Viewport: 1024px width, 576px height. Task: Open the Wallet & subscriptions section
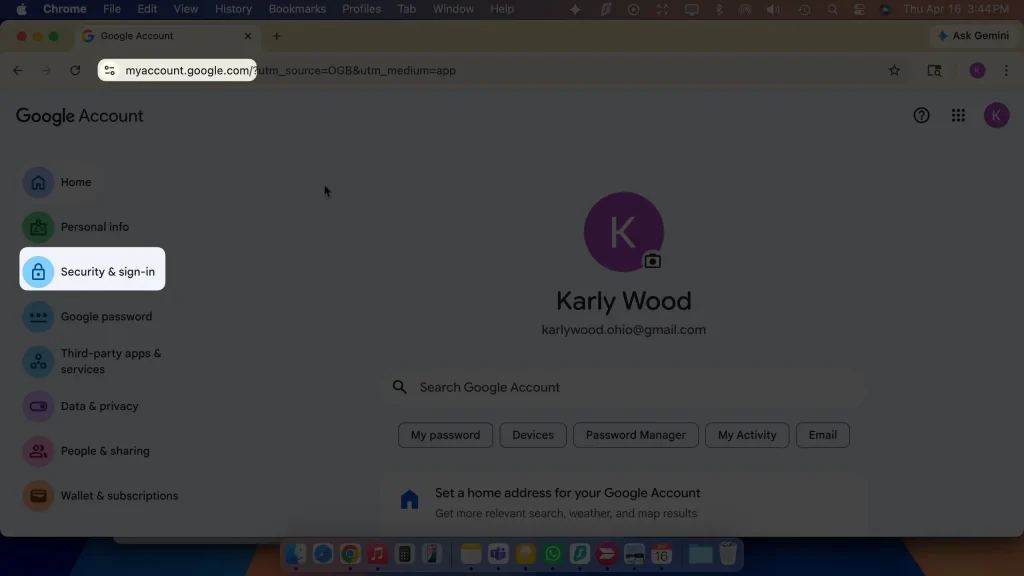pos(101,496)
